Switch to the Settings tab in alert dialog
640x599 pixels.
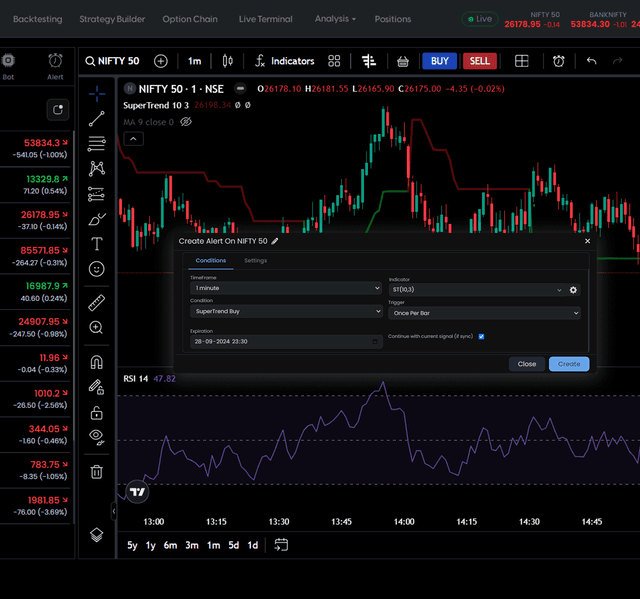tap(255, 260)
